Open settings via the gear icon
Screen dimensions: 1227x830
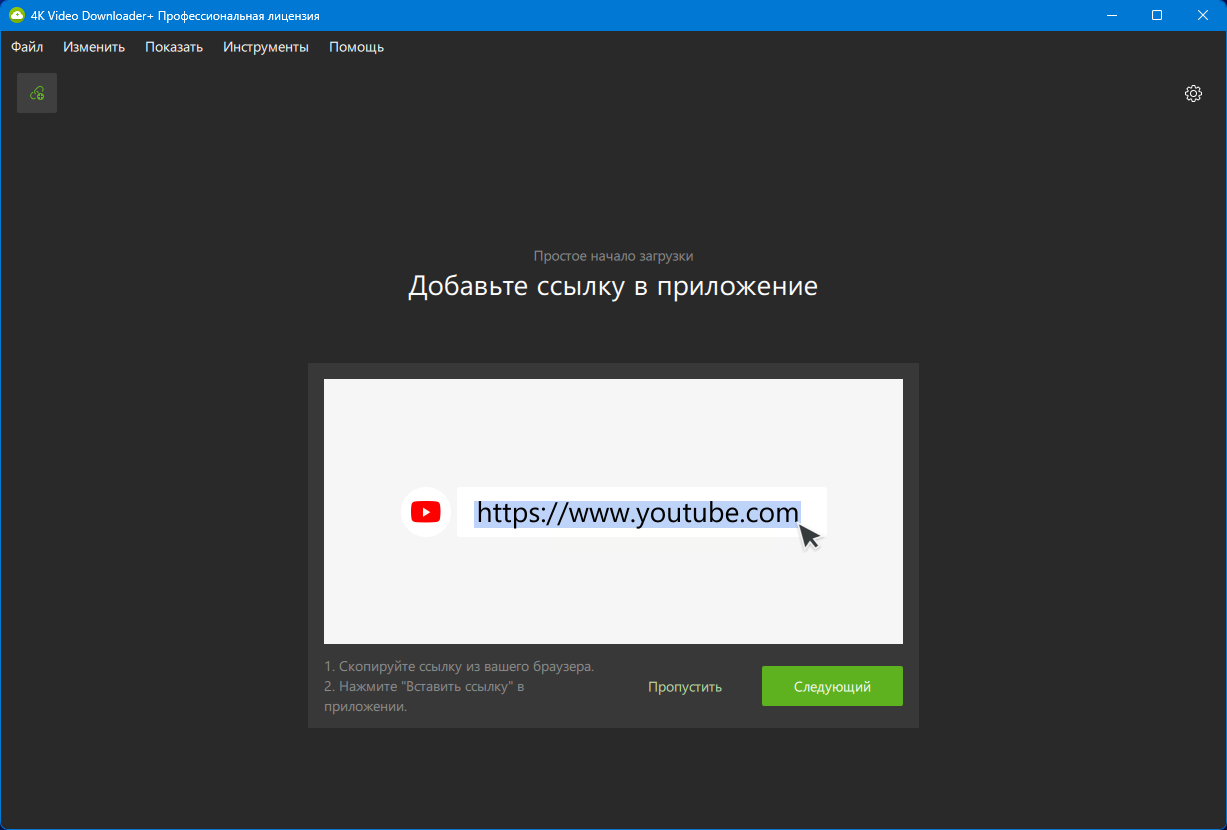click(x=1193, y=93)
